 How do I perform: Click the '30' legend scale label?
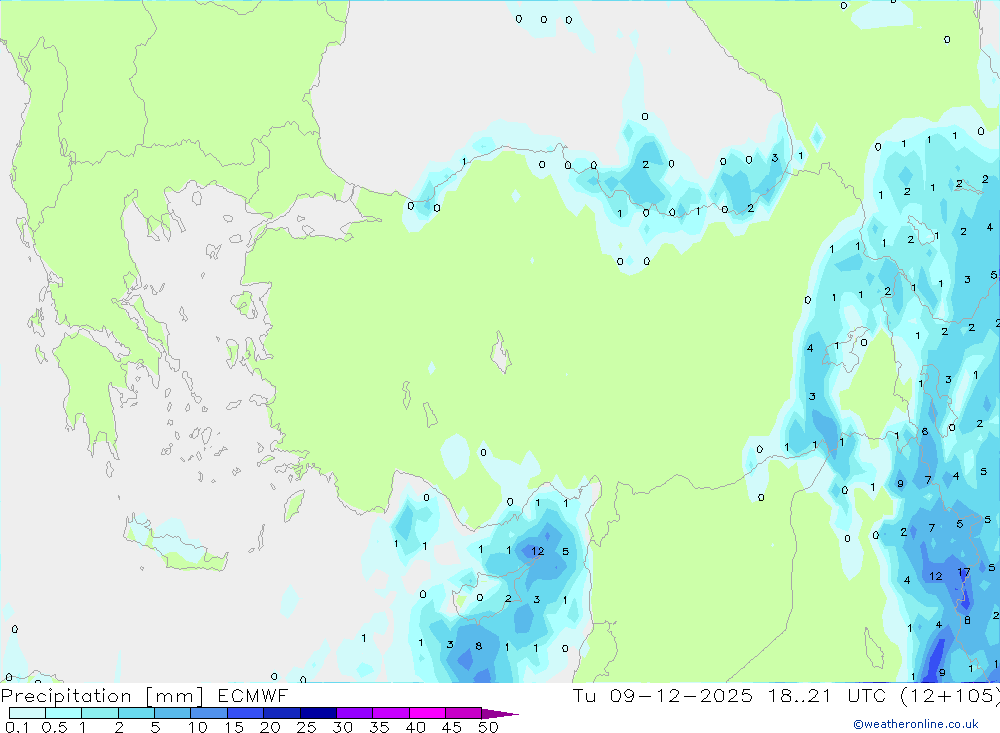342,727
